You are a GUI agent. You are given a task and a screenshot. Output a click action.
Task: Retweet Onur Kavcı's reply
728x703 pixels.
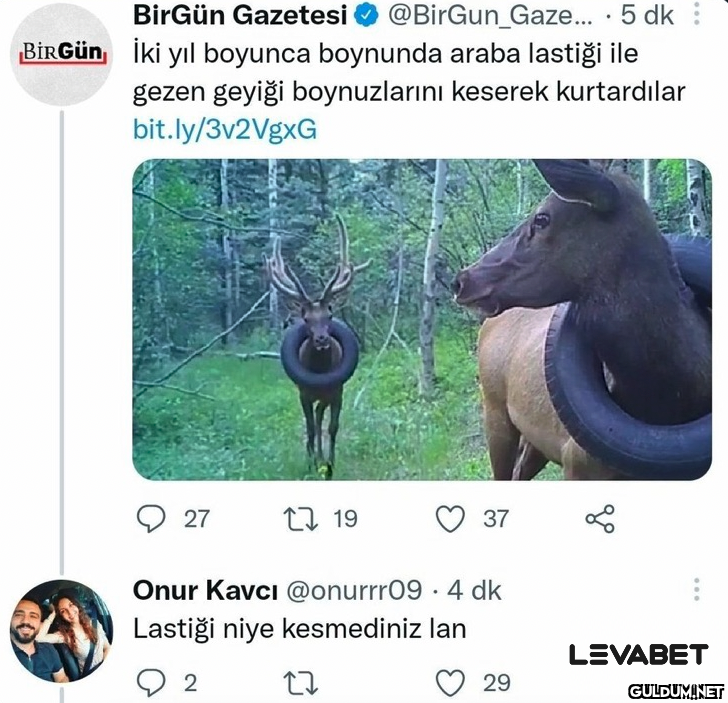click(300, 683)
